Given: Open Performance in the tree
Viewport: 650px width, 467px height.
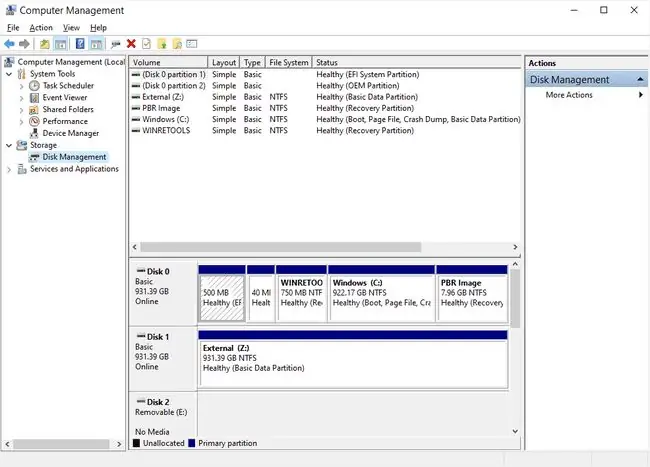Looking at the screenshot, I should [x=65, y=121].
